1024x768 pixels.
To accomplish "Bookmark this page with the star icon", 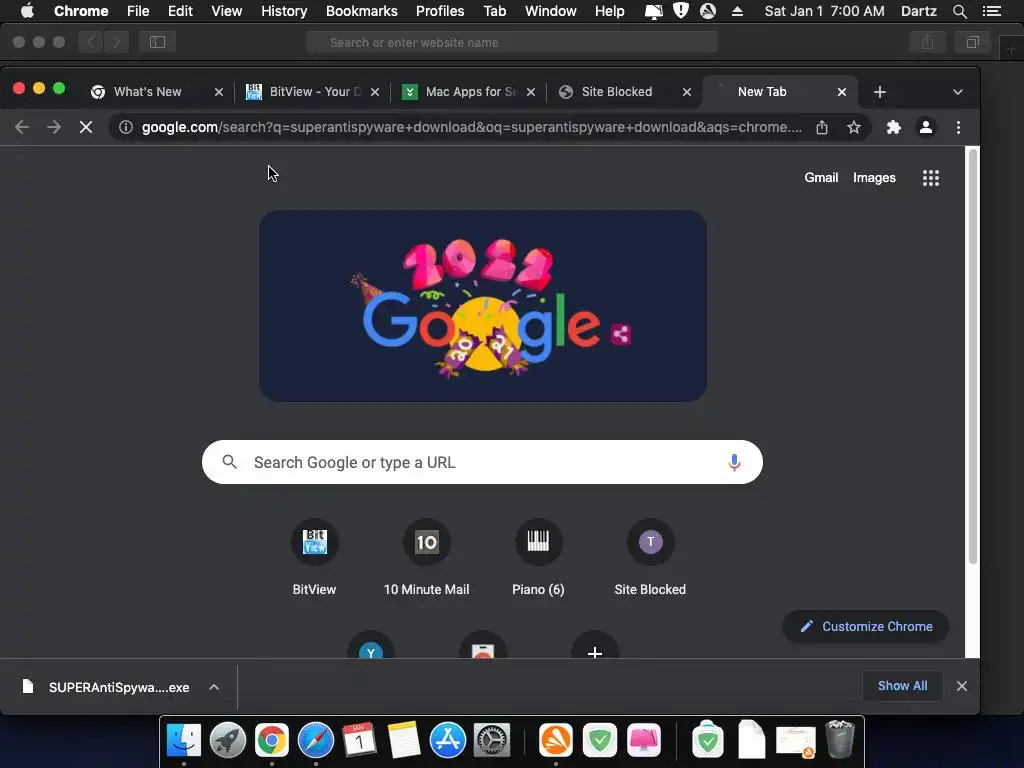I will 854,127.
